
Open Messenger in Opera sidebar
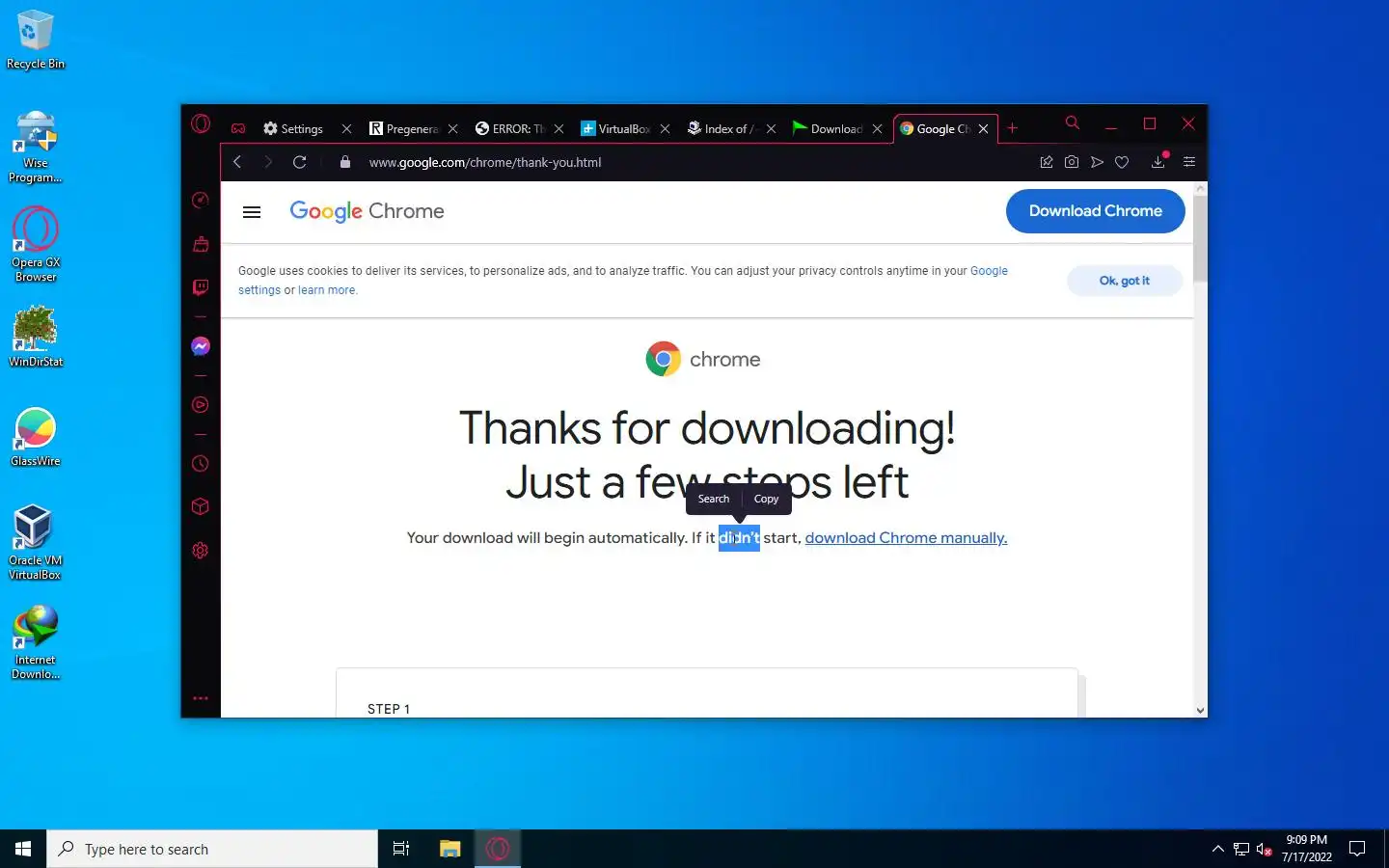[201, 346]
